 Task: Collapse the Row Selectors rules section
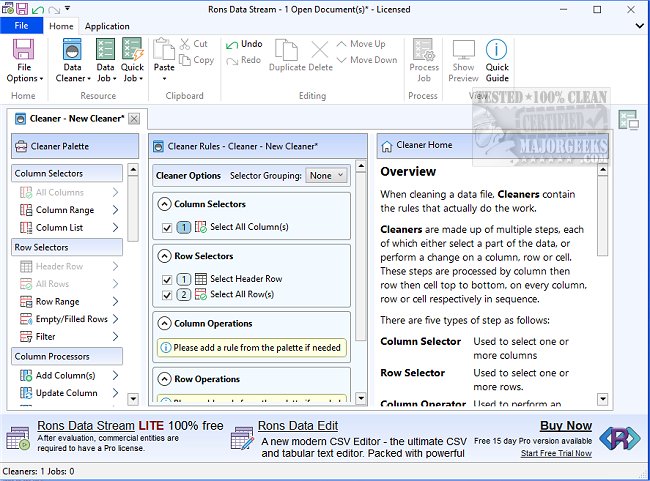[x=165, y=256]
